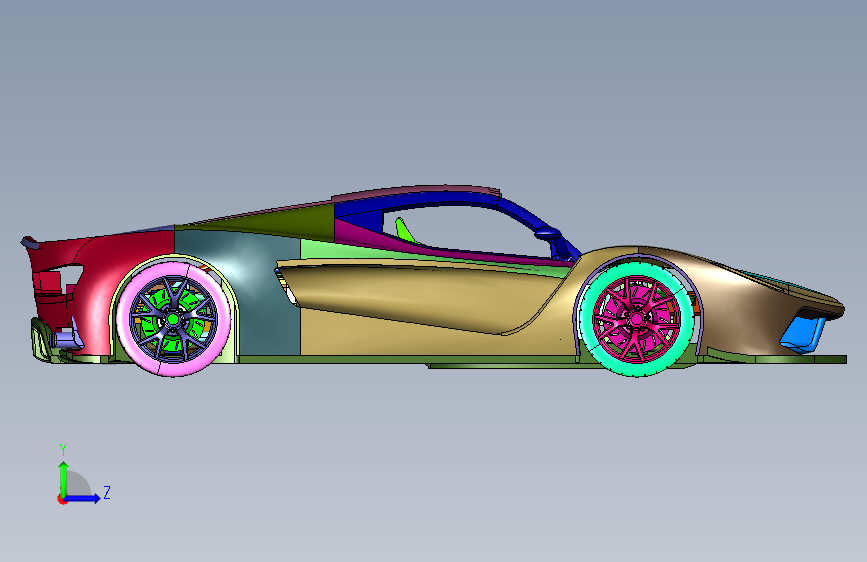The height and width of the screenshot is (562, 867).
Task: Click the green Y axis arrow of the triad
Action: 64,479
